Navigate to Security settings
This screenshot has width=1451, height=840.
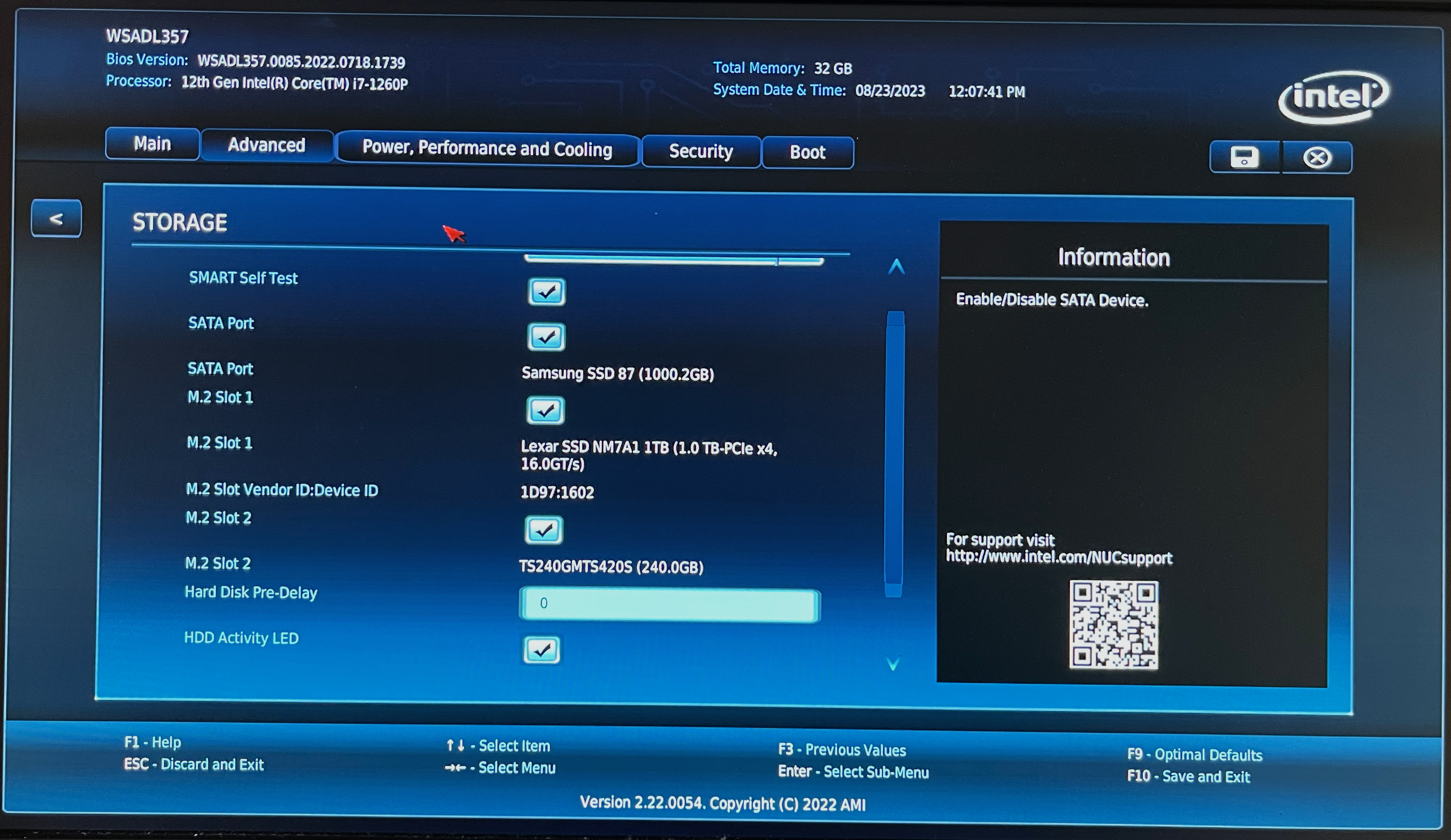click(x=700, y=151)
